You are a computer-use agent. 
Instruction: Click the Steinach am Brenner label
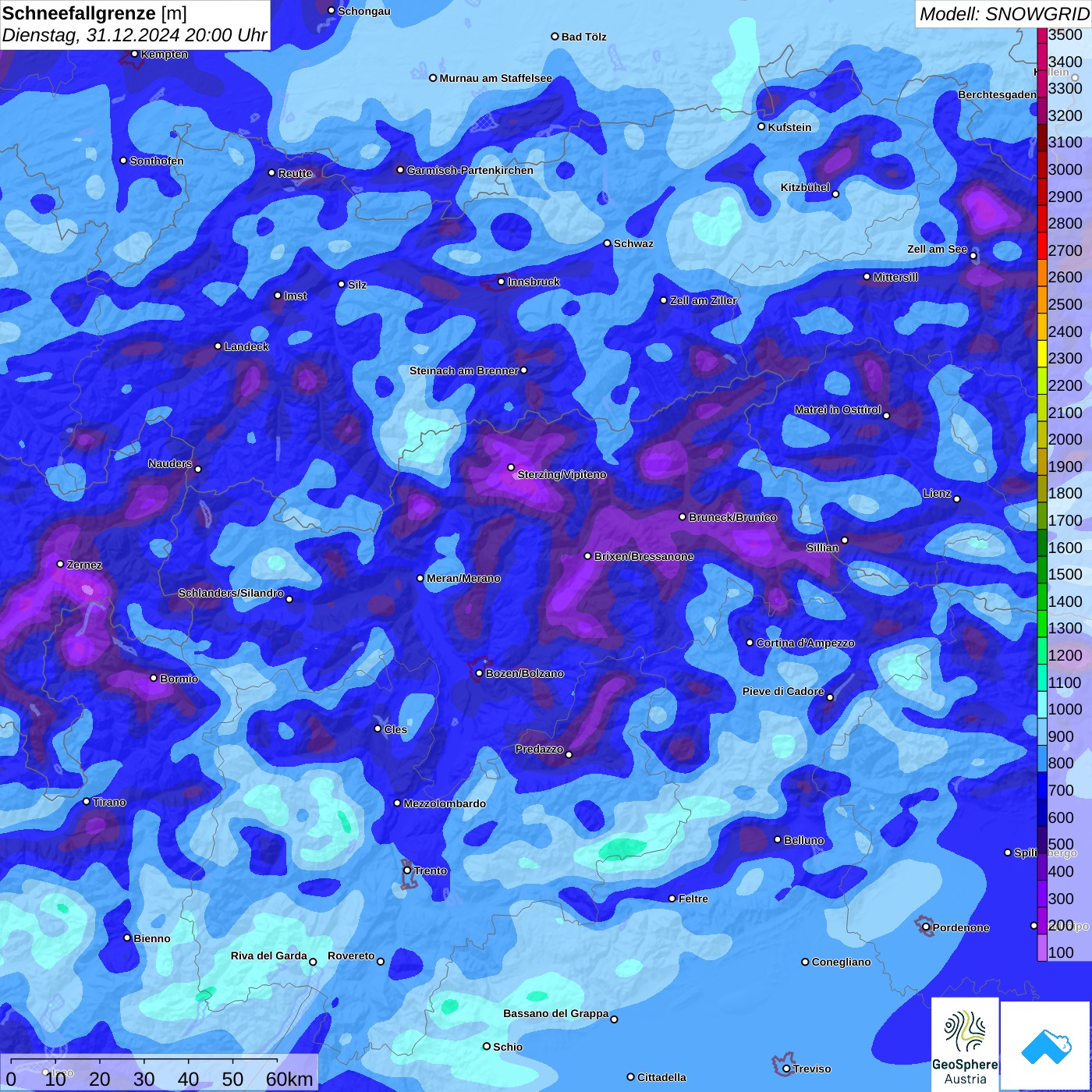tap(464, 370)
